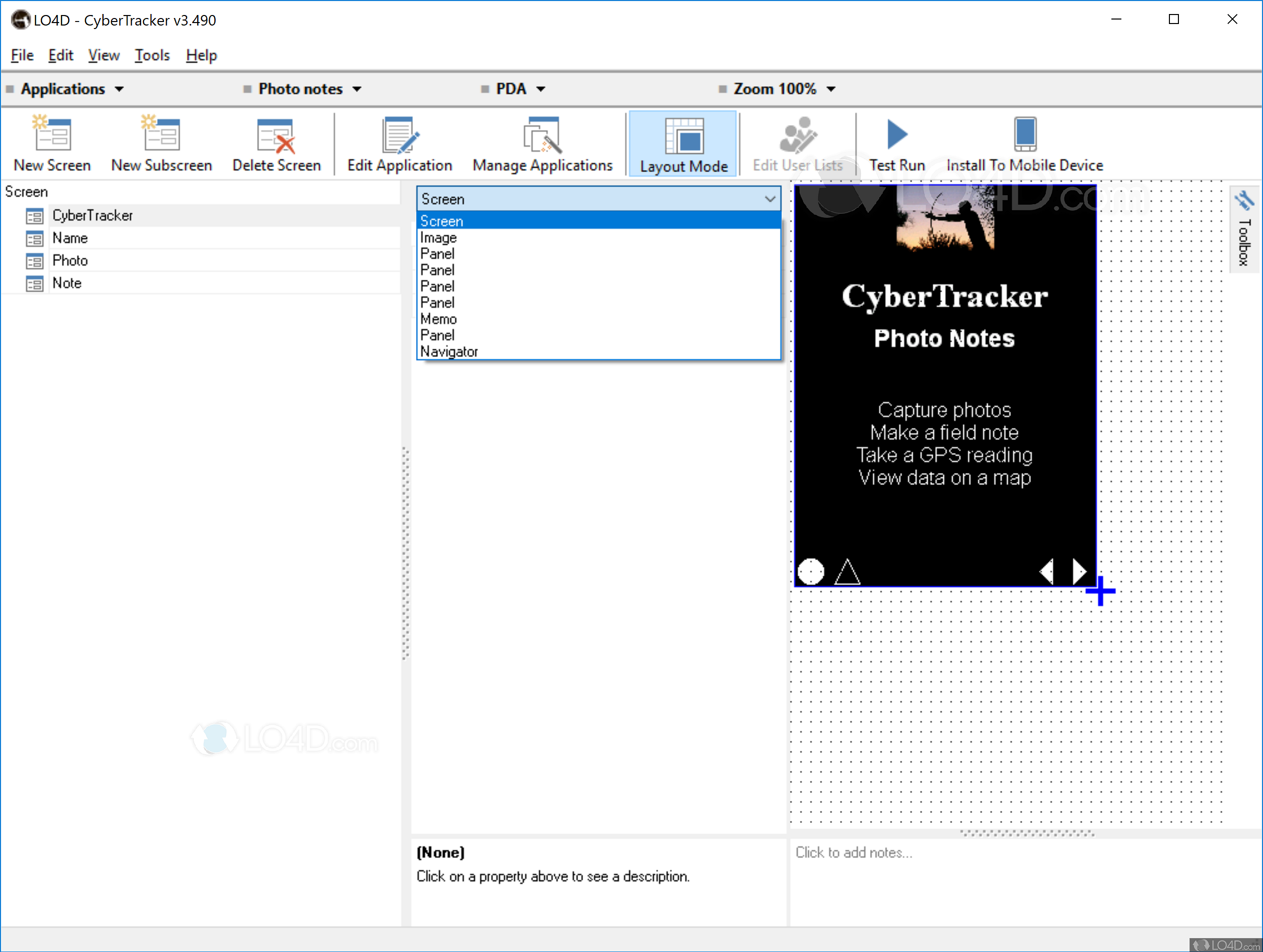Select Navigator from the element list
Screen dimensions: 1263x952
(x=449, y=351)
